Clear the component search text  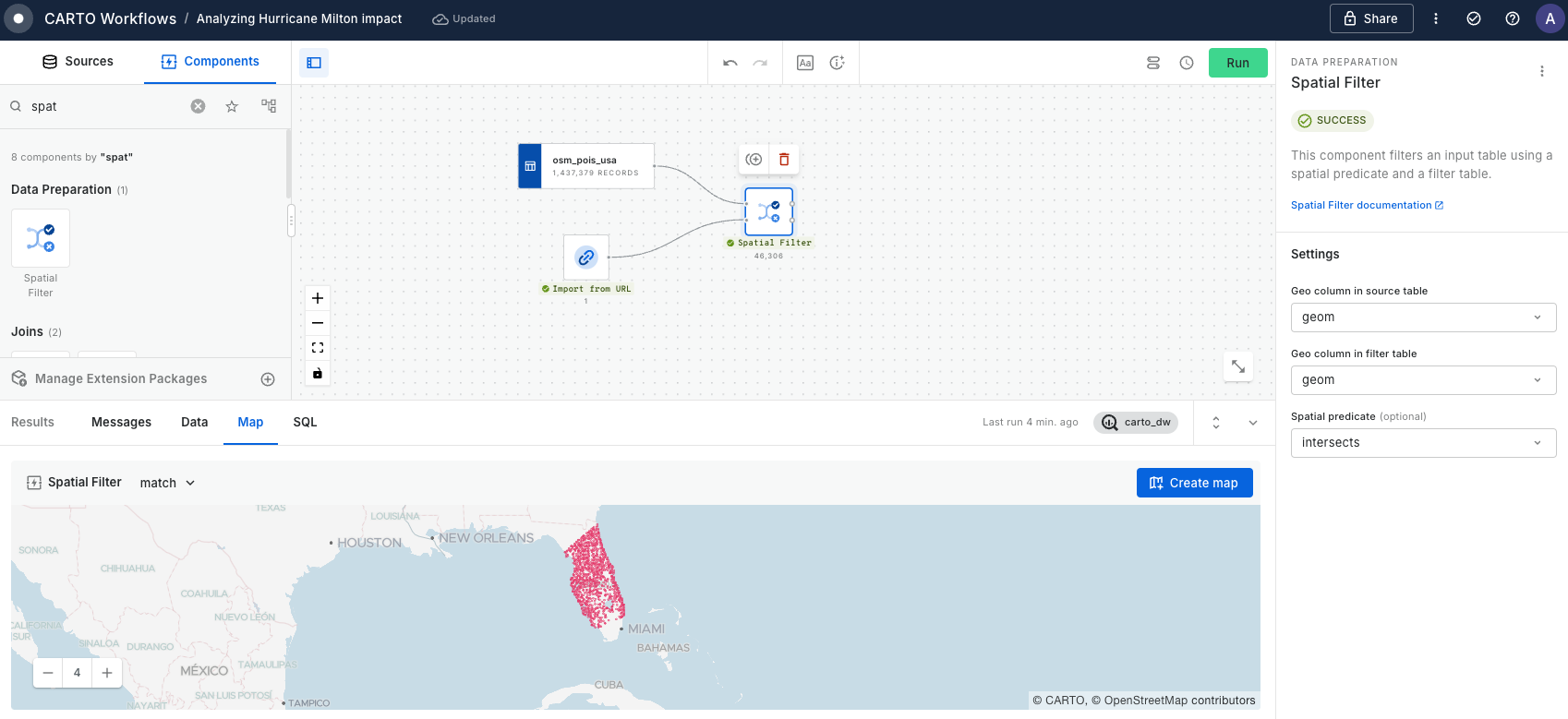[x=198, y=106]
